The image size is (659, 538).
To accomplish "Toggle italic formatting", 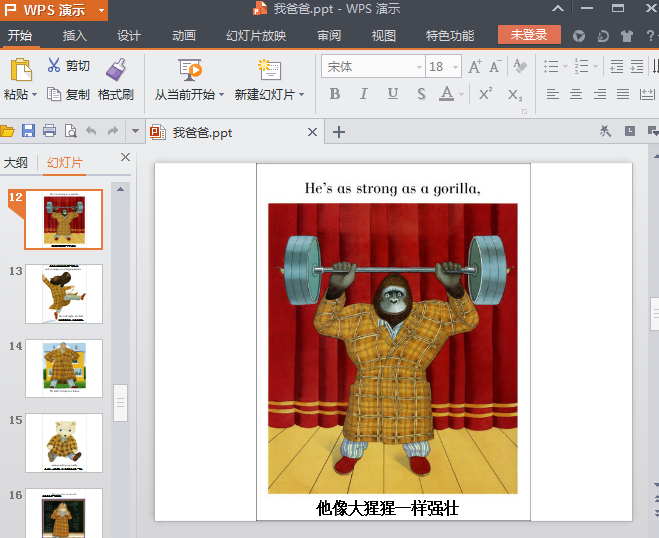I will 363,94.
